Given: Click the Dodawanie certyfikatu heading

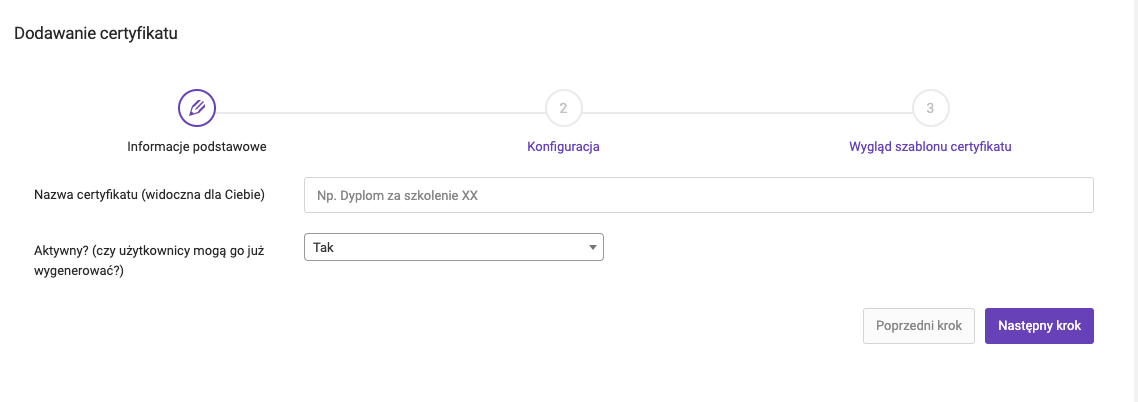Looking at the screenshot, I should (x=96, y=33).
